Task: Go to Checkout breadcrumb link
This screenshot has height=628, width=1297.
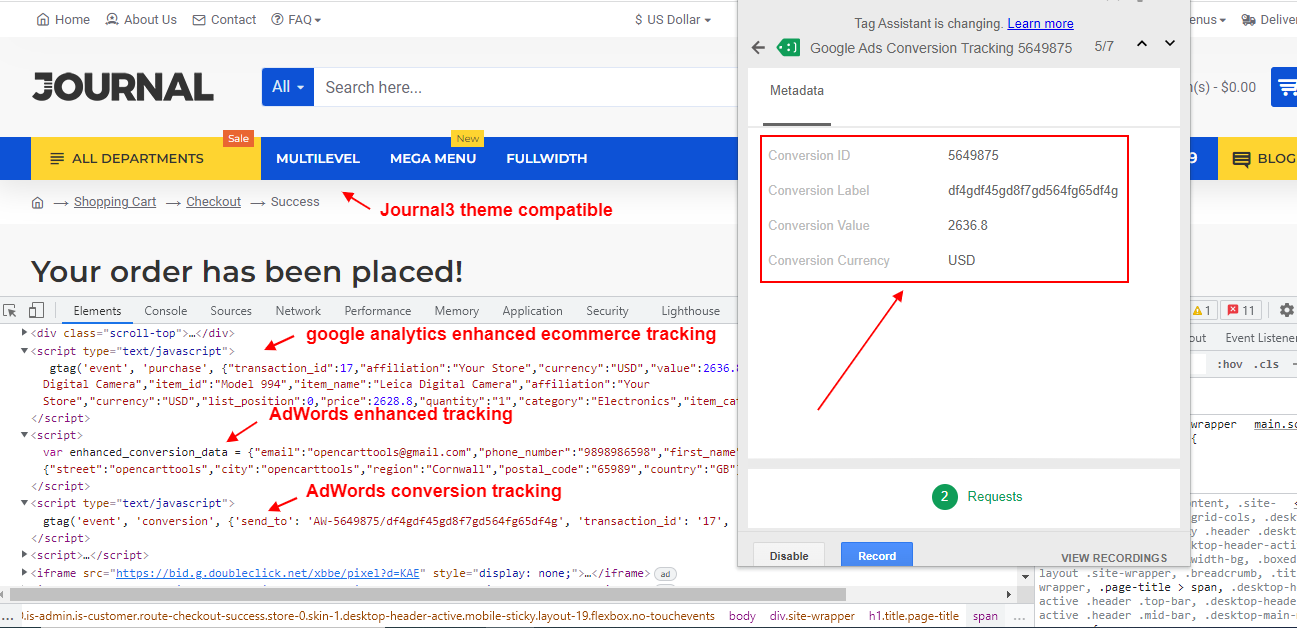Action: click(214, 202)
